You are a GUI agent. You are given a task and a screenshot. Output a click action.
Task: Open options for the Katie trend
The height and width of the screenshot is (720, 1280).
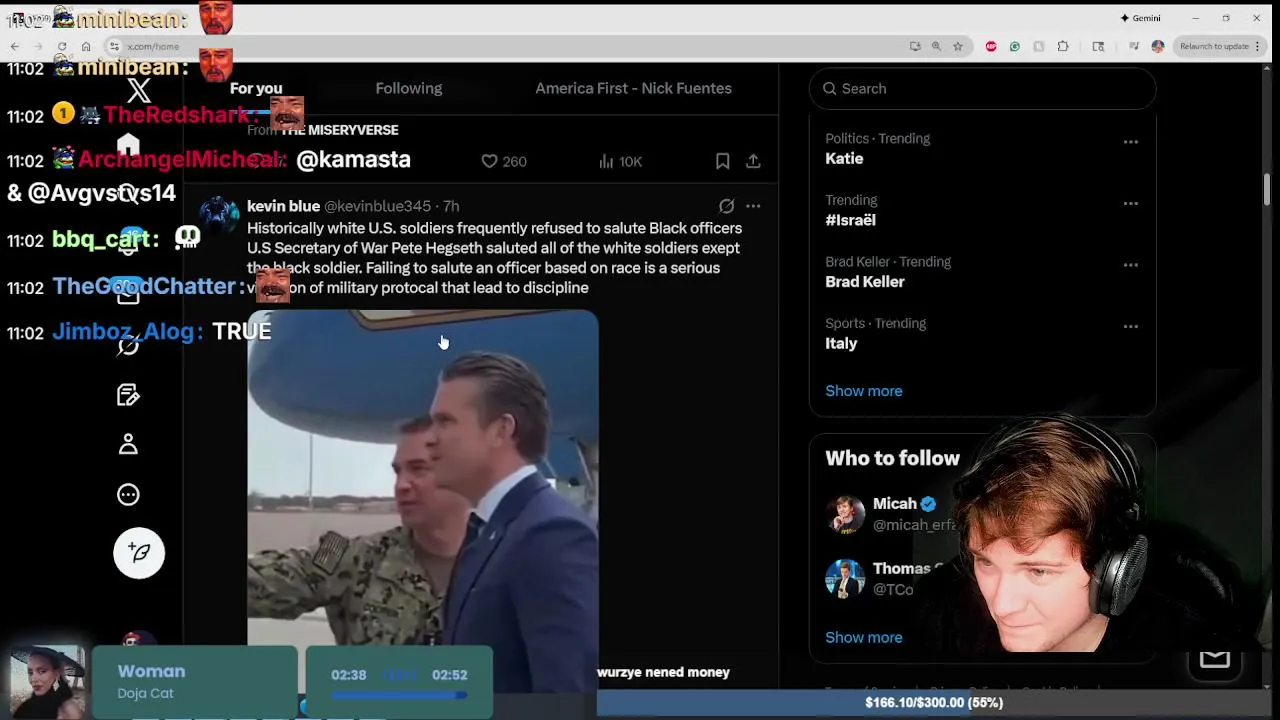coord(1131,142)
